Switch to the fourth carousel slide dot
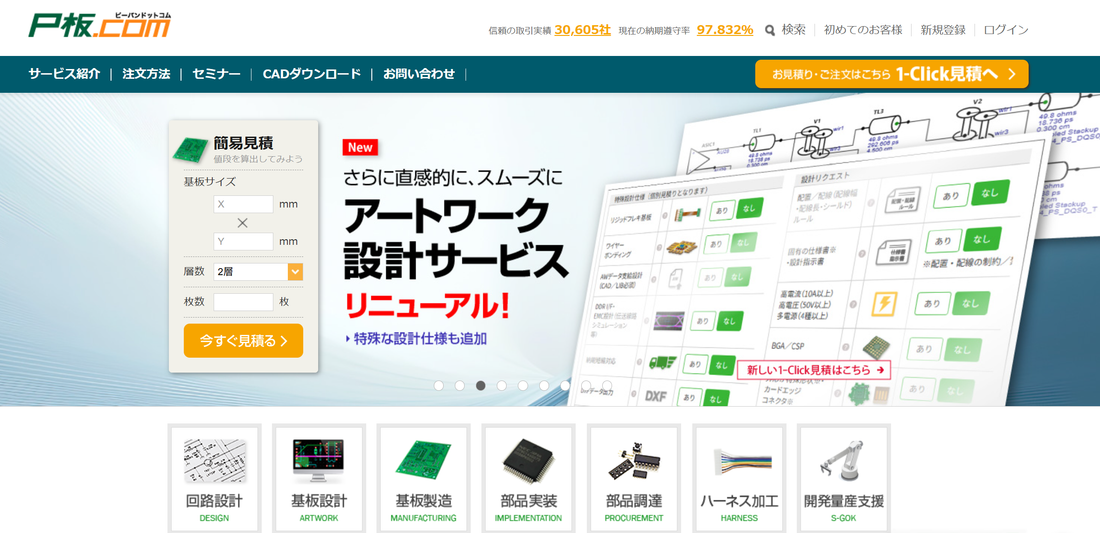 502,386
